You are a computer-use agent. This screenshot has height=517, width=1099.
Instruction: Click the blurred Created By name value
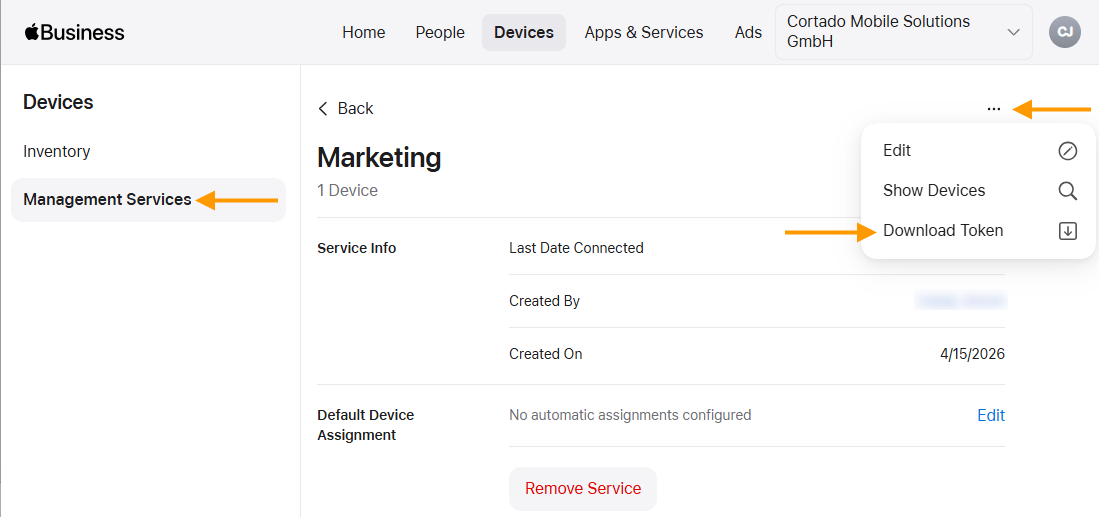(x=961, y=301)
